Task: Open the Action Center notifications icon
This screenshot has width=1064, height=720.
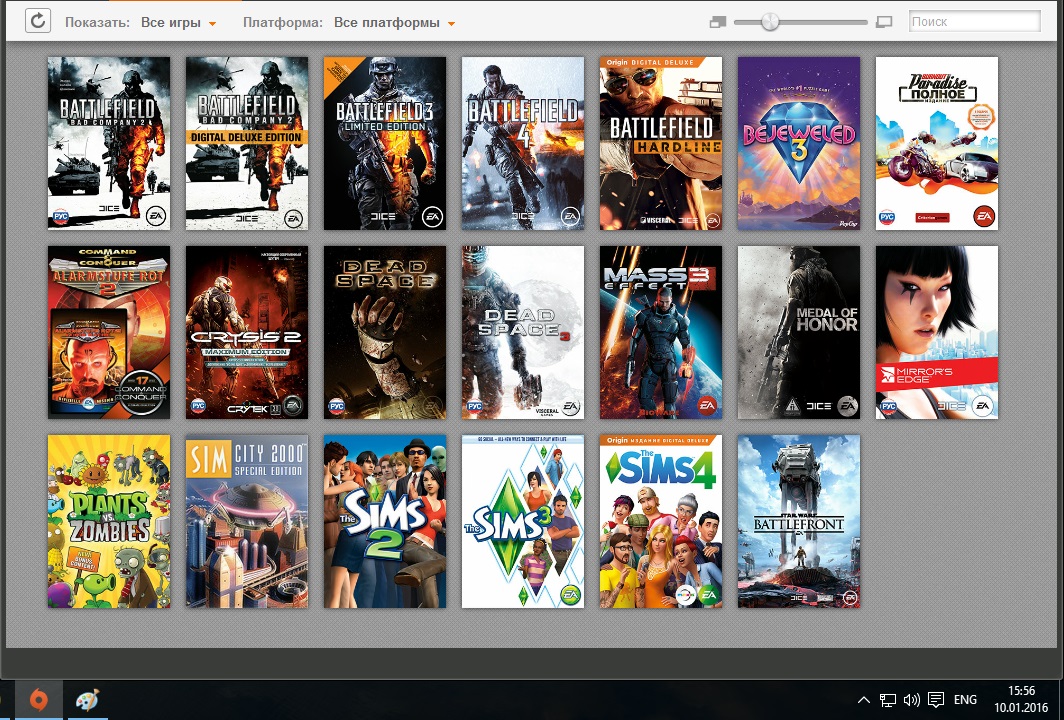Action: [x=936, y=700]
